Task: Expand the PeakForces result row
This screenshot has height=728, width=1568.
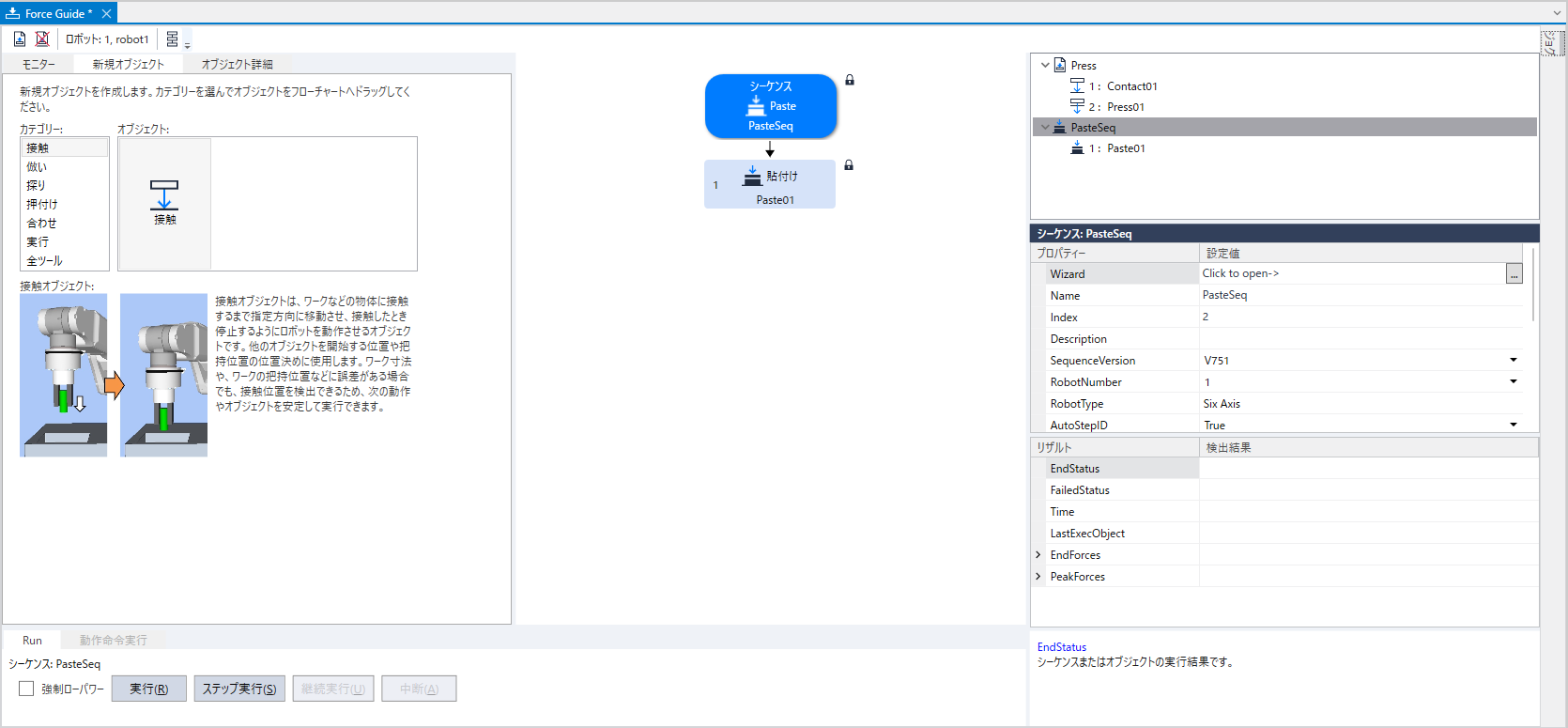Action: click(1038, 577)
